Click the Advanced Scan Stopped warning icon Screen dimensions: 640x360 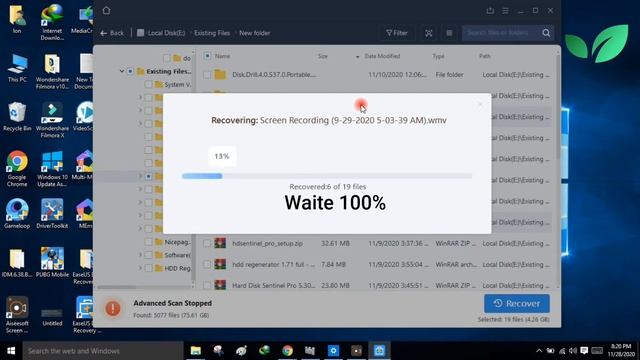coord(113,309)
